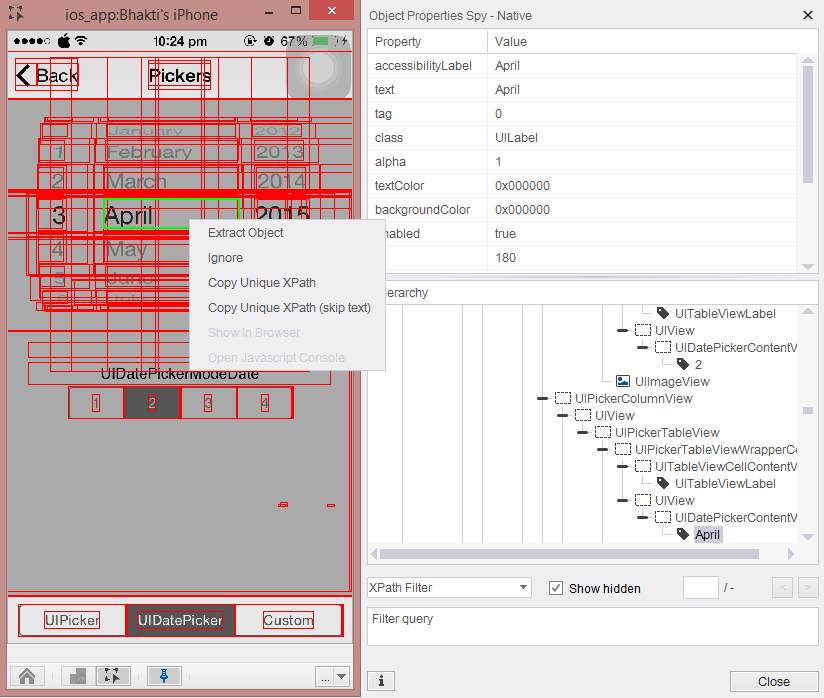The image size is (824, 698).
Task: Click the home icon in bottom toolbar
Action: [x=27, y=676]
